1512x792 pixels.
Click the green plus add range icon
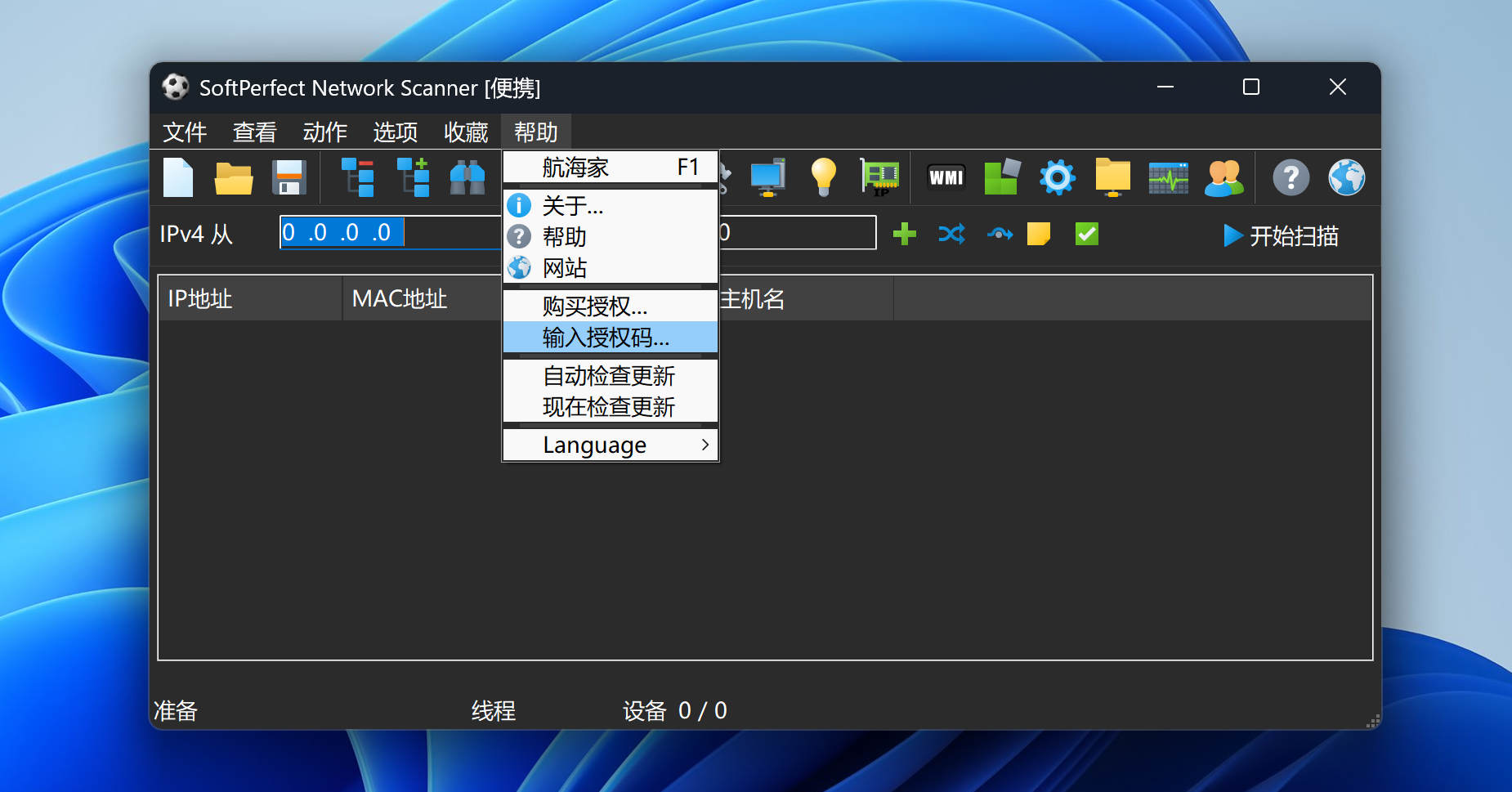(x=904, y=235)
